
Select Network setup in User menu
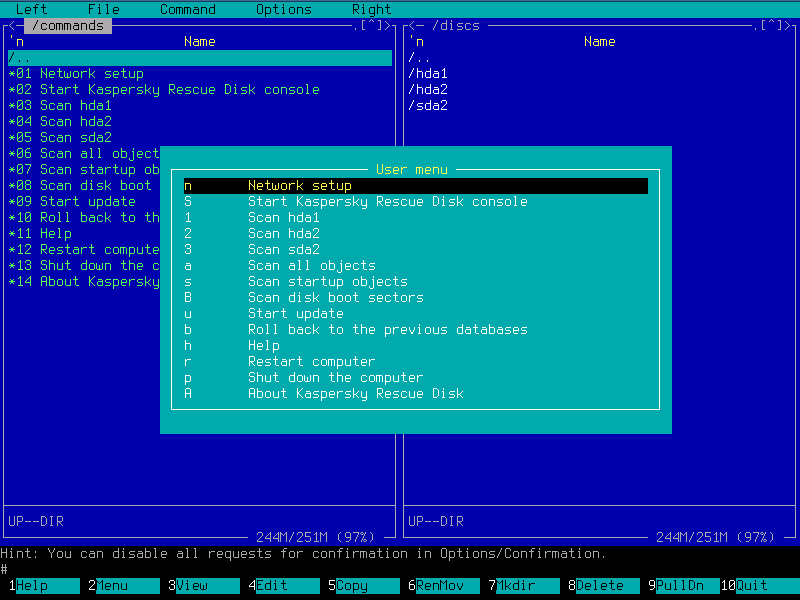pyautogui.click(x=416, y=186)
